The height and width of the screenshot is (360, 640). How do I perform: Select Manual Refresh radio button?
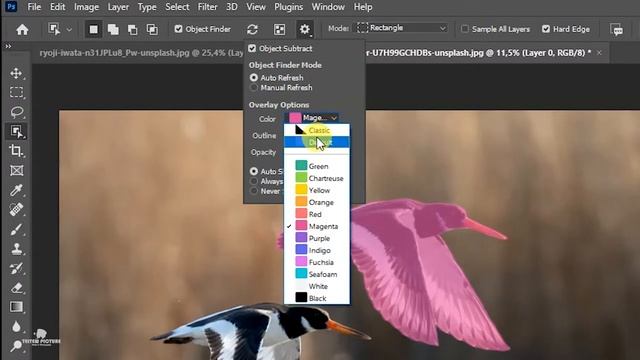[254, 88]
